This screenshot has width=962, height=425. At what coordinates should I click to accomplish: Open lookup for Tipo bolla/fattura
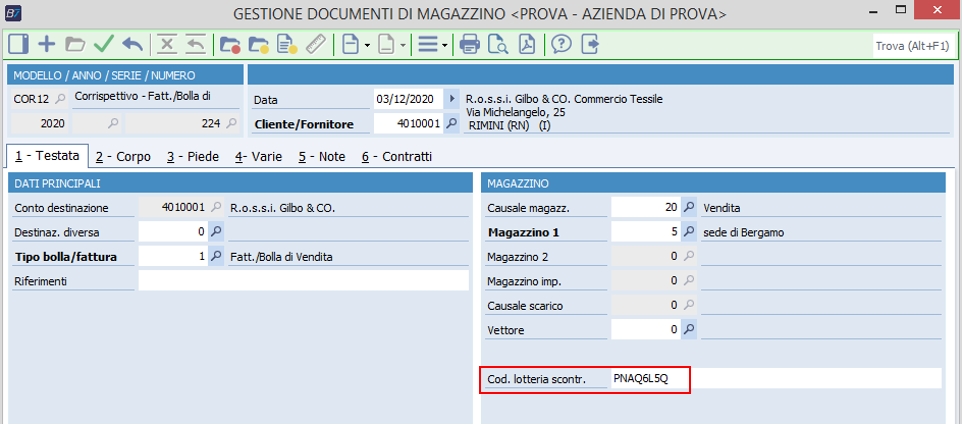(216, 256)
